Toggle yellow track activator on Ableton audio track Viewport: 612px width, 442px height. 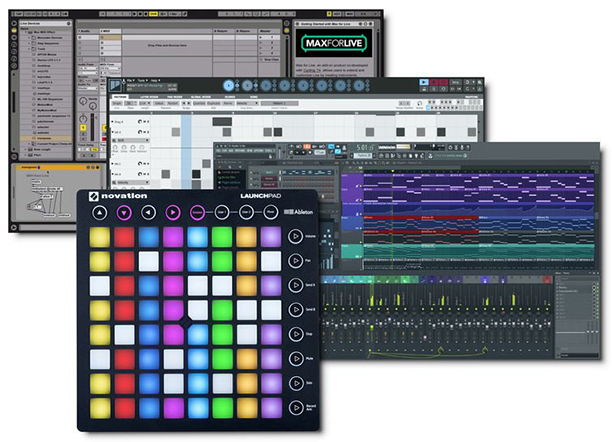tap(83, 128)
